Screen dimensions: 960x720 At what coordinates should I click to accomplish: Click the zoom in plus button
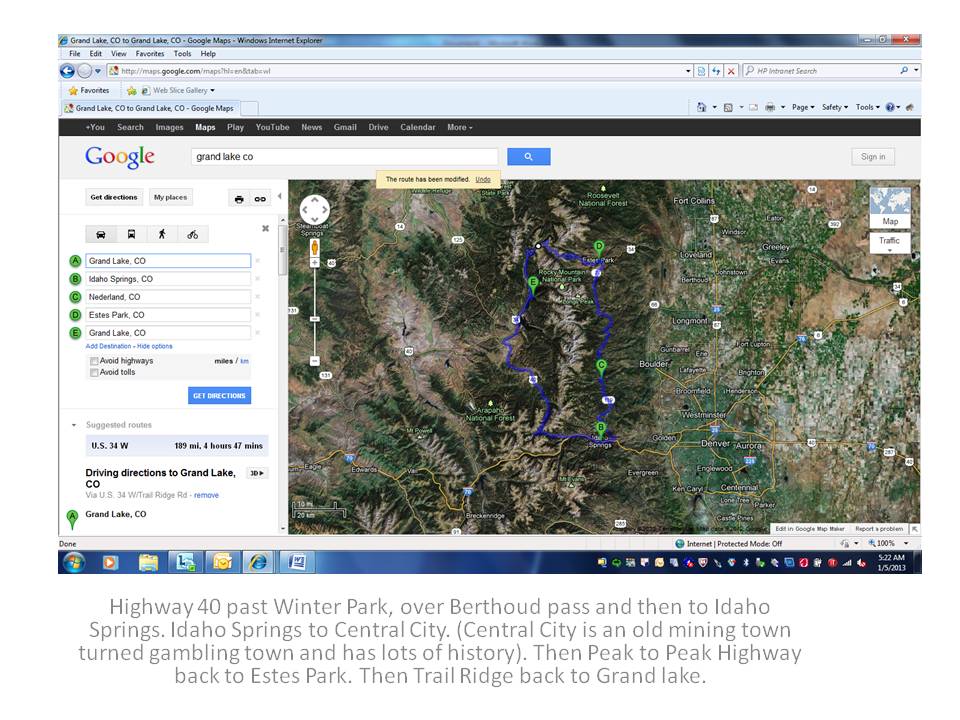click(315, 263)
